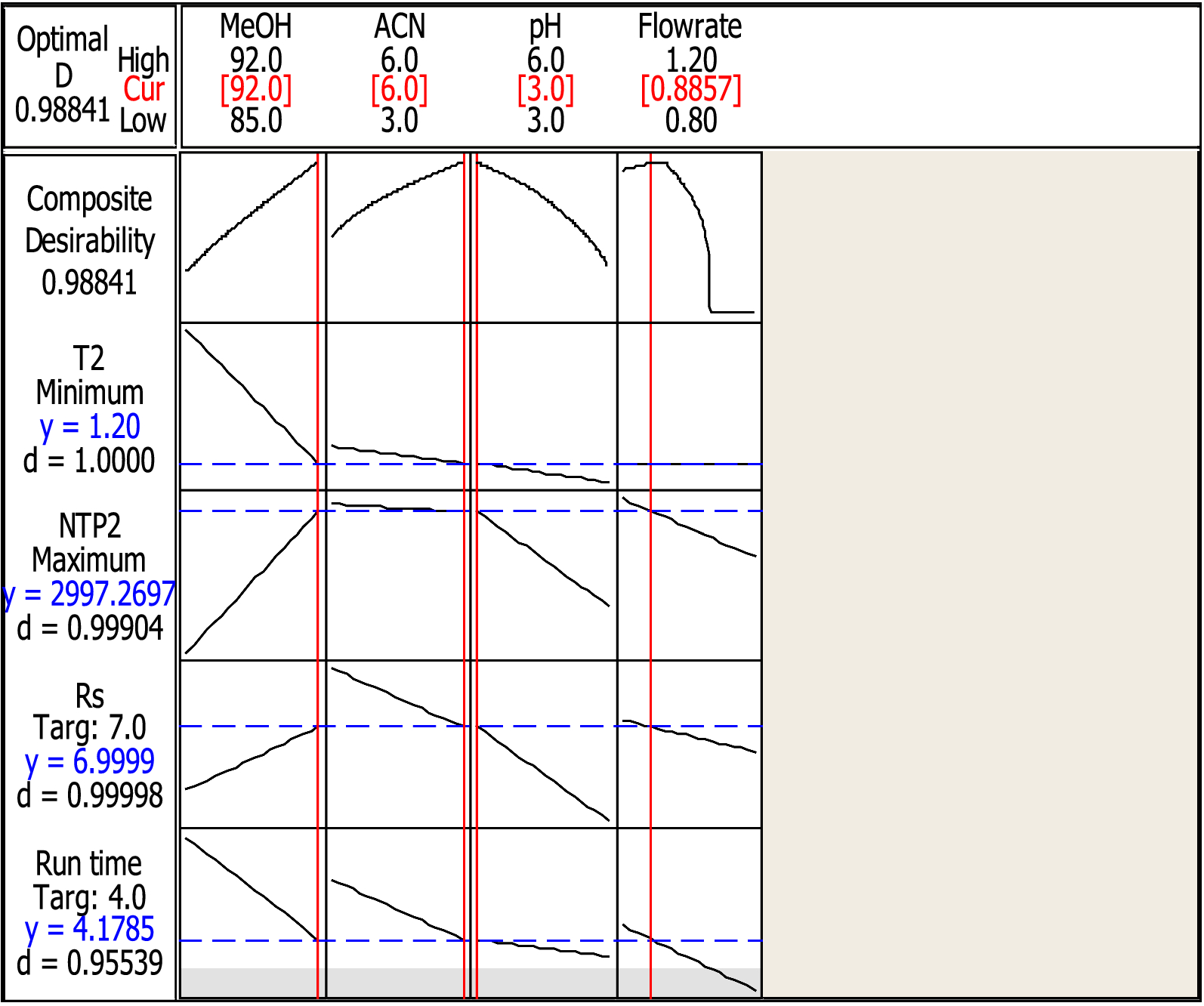This screenshot has height=1006, width=1204.
Task: Click the MeOH factor heading
Action: coord(256,27)
